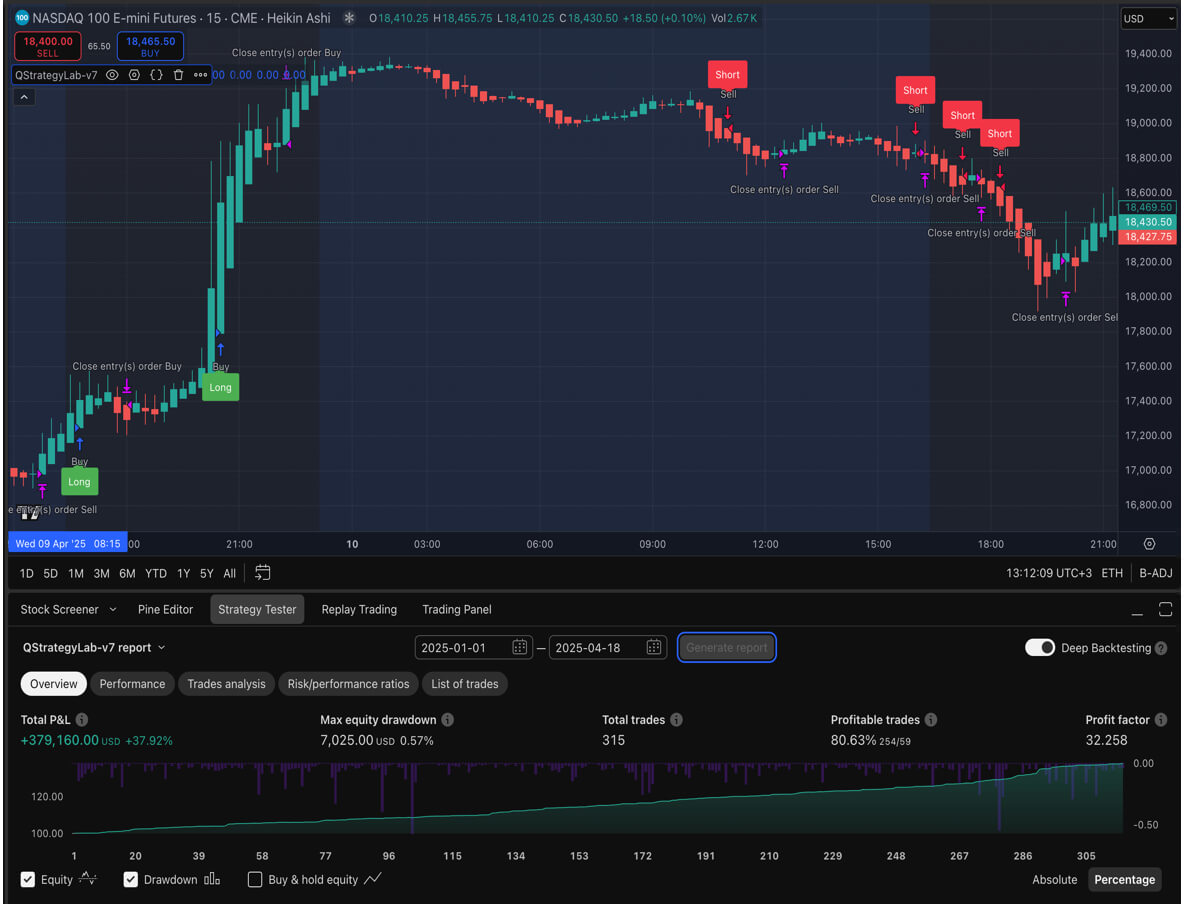Viewport: 1184px width, 904px height.
Task: Select the 5Y time range
Action: [207, 573]
